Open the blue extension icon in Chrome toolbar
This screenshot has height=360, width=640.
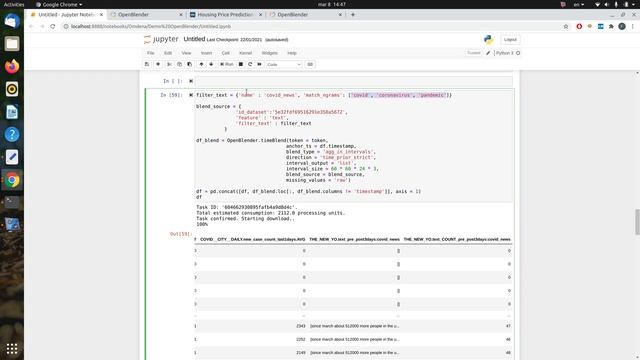[600, 26]
